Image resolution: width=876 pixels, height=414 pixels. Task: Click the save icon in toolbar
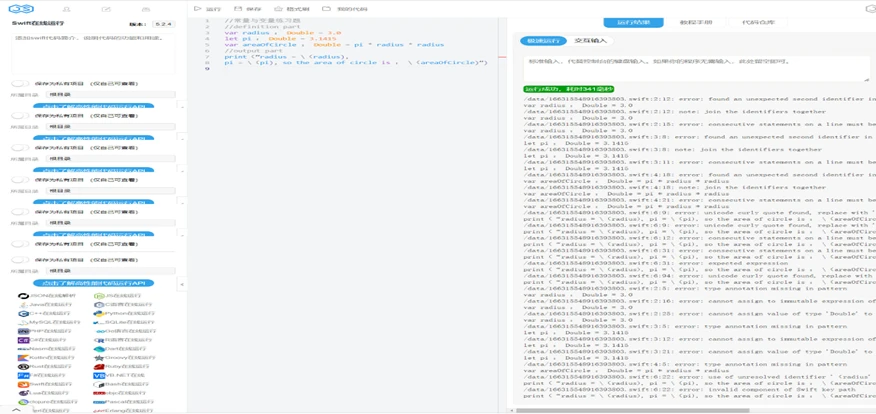click(x=239, y=9)
